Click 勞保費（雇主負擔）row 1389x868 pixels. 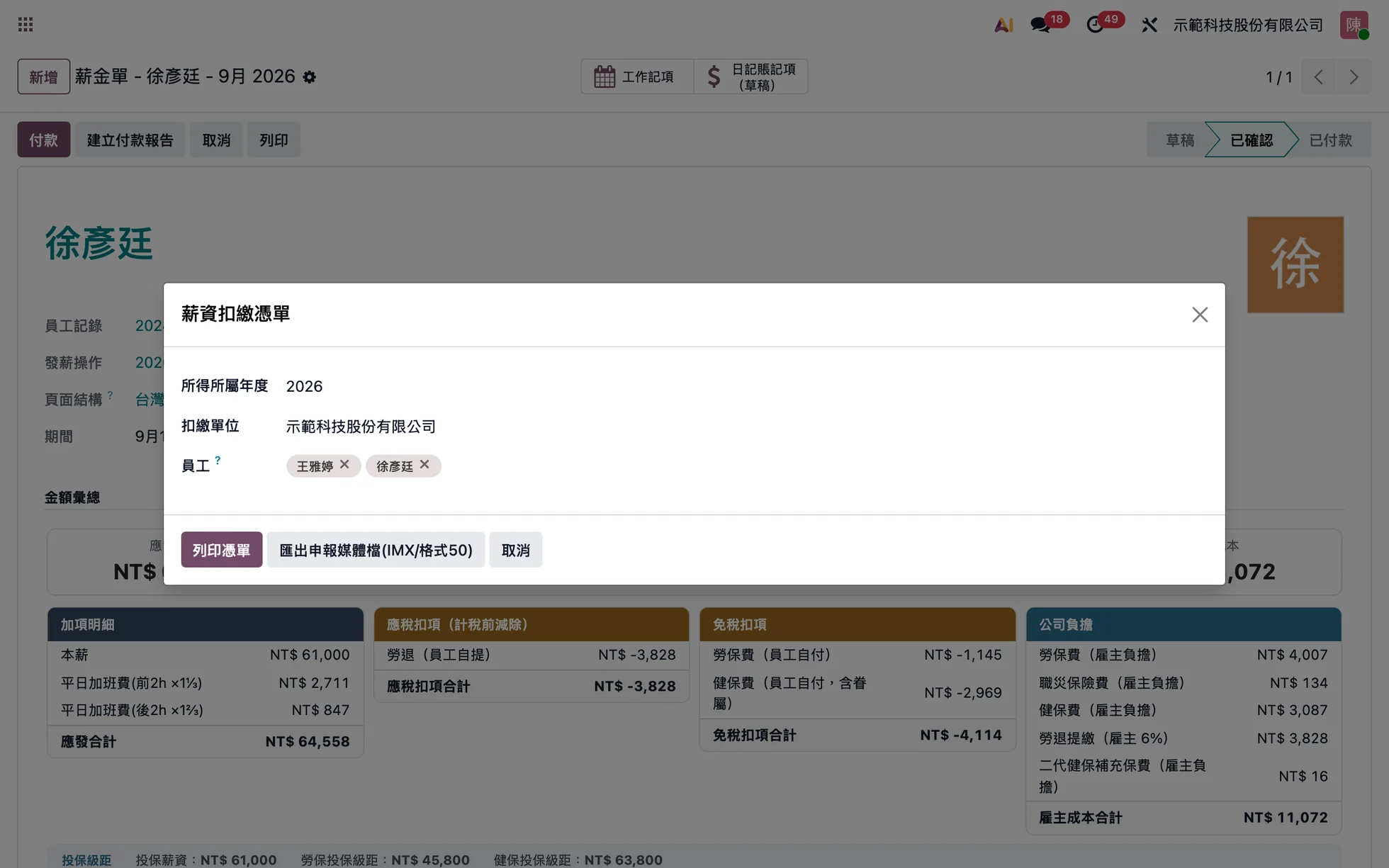[x=1183, y=655]
